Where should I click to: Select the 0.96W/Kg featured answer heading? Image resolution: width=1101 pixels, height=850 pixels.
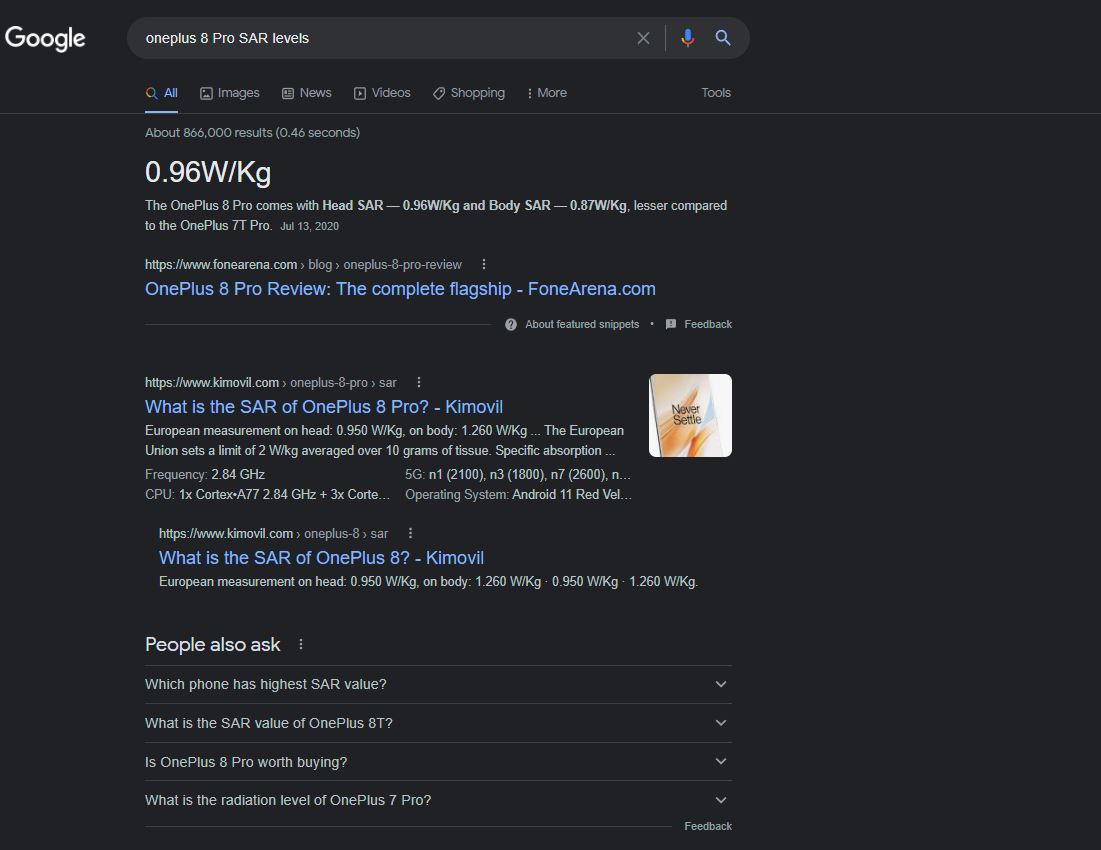coord(208,173)
